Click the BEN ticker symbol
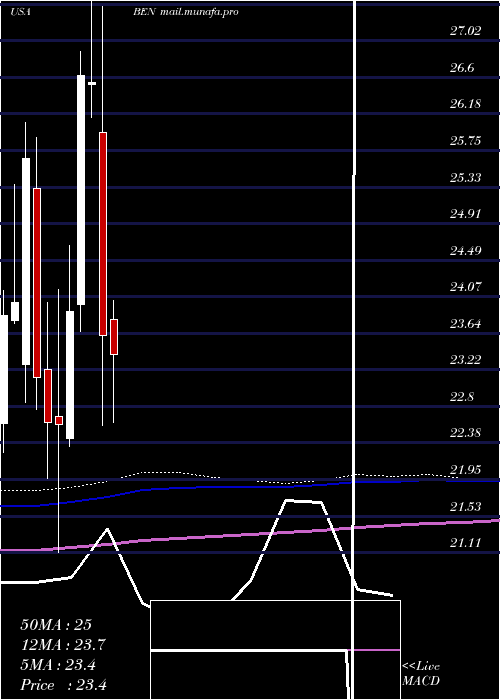This screenshot has height=700, width=500. pos(144,12)
